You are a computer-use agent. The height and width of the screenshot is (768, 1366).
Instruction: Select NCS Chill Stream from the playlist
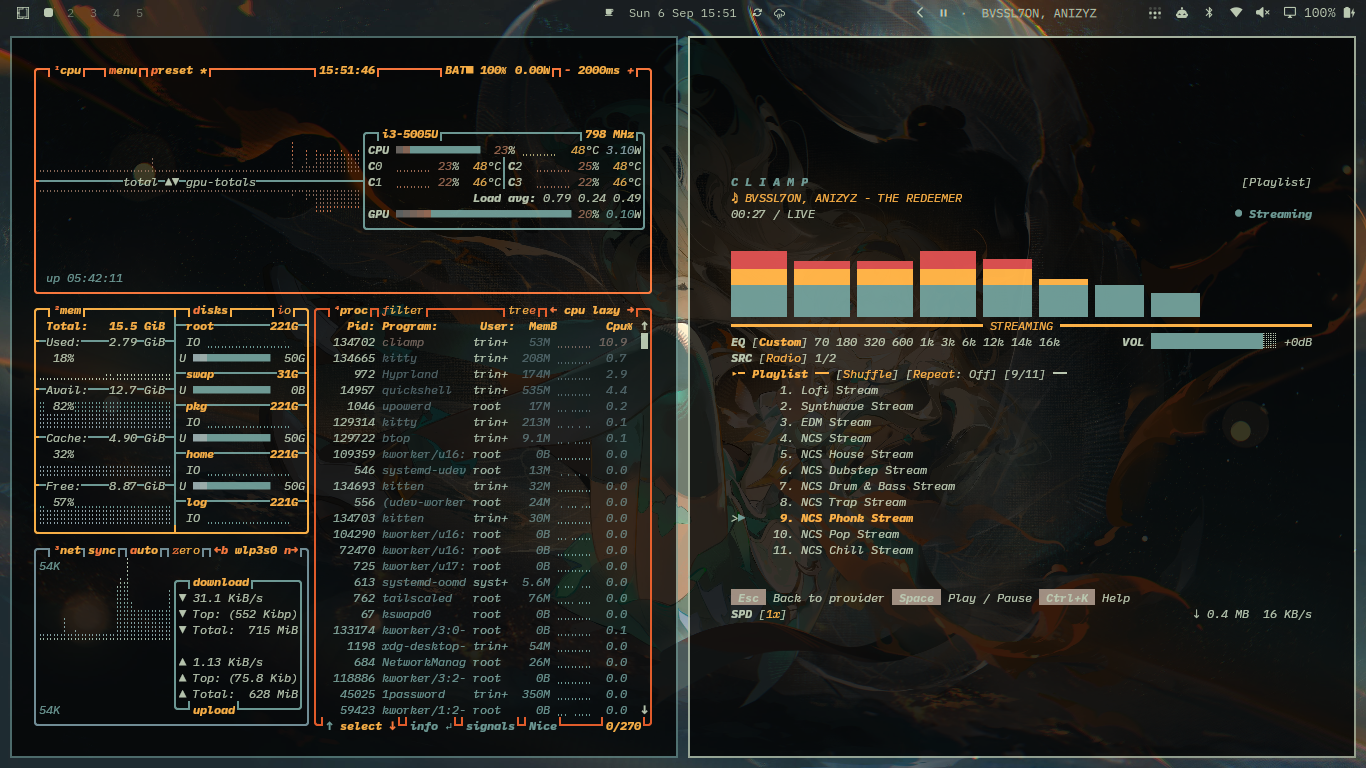click(842, 550)
